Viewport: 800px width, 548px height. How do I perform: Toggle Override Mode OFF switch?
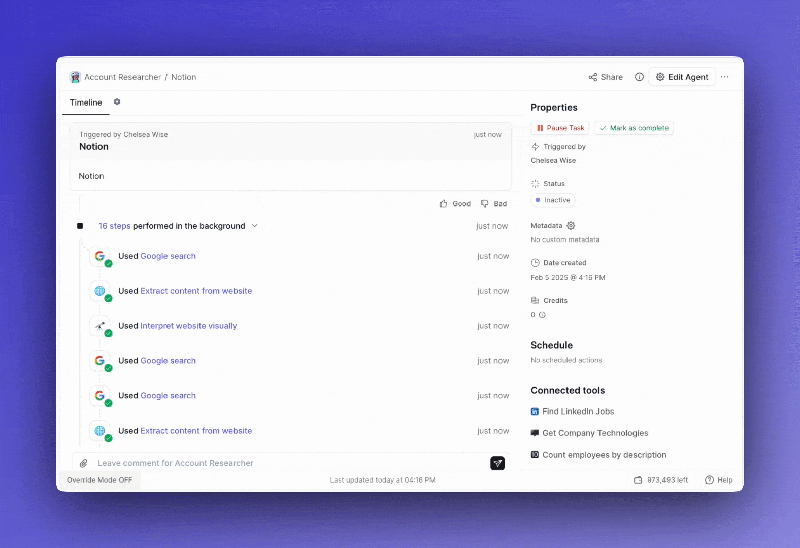pyautogui.click(x=99, y=480)
